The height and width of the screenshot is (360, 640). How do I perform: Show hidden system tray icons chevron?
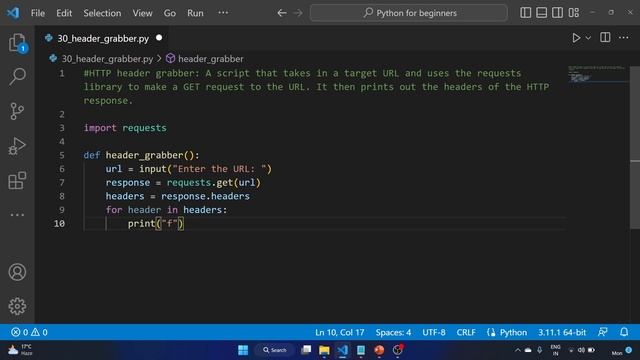point(518,350)
